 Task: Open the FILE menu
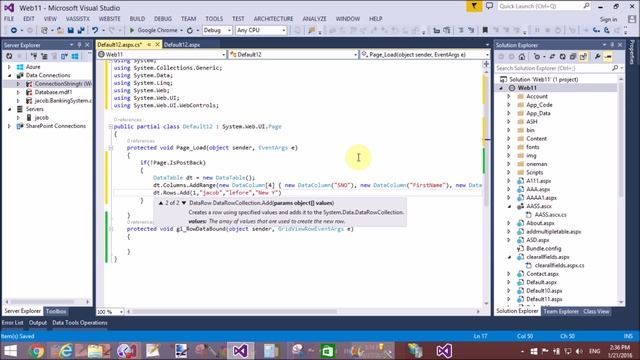click(x=9, y=19)
